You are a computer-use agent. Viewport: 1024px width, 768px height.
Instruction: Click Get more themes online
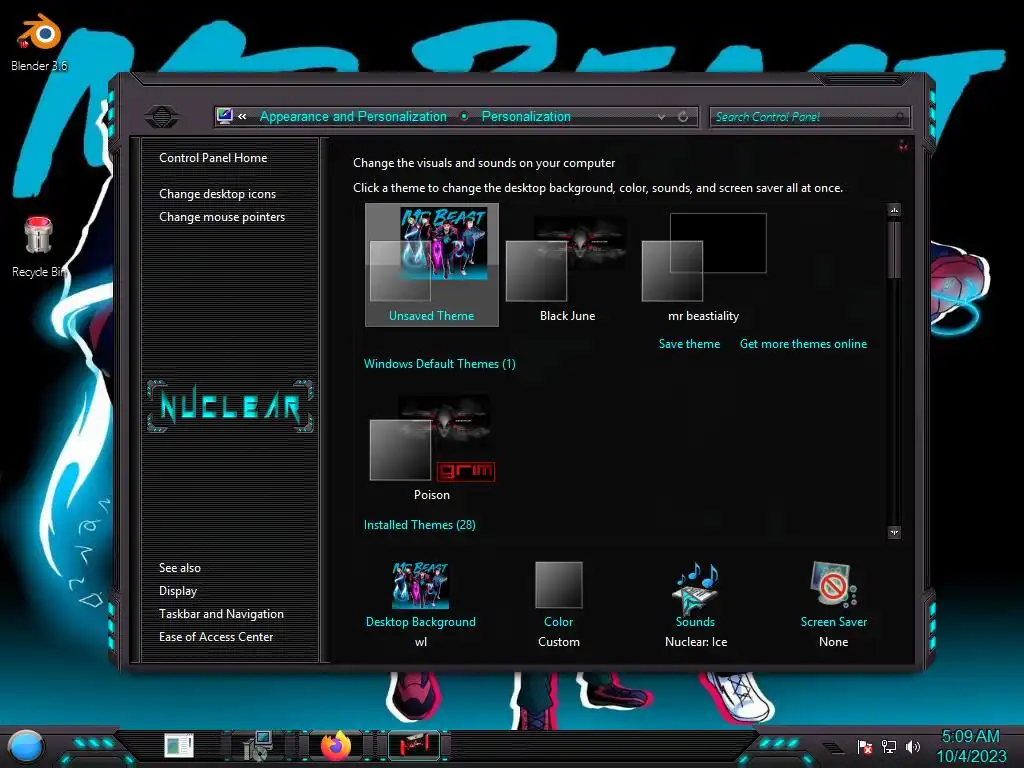click(803, 344)
